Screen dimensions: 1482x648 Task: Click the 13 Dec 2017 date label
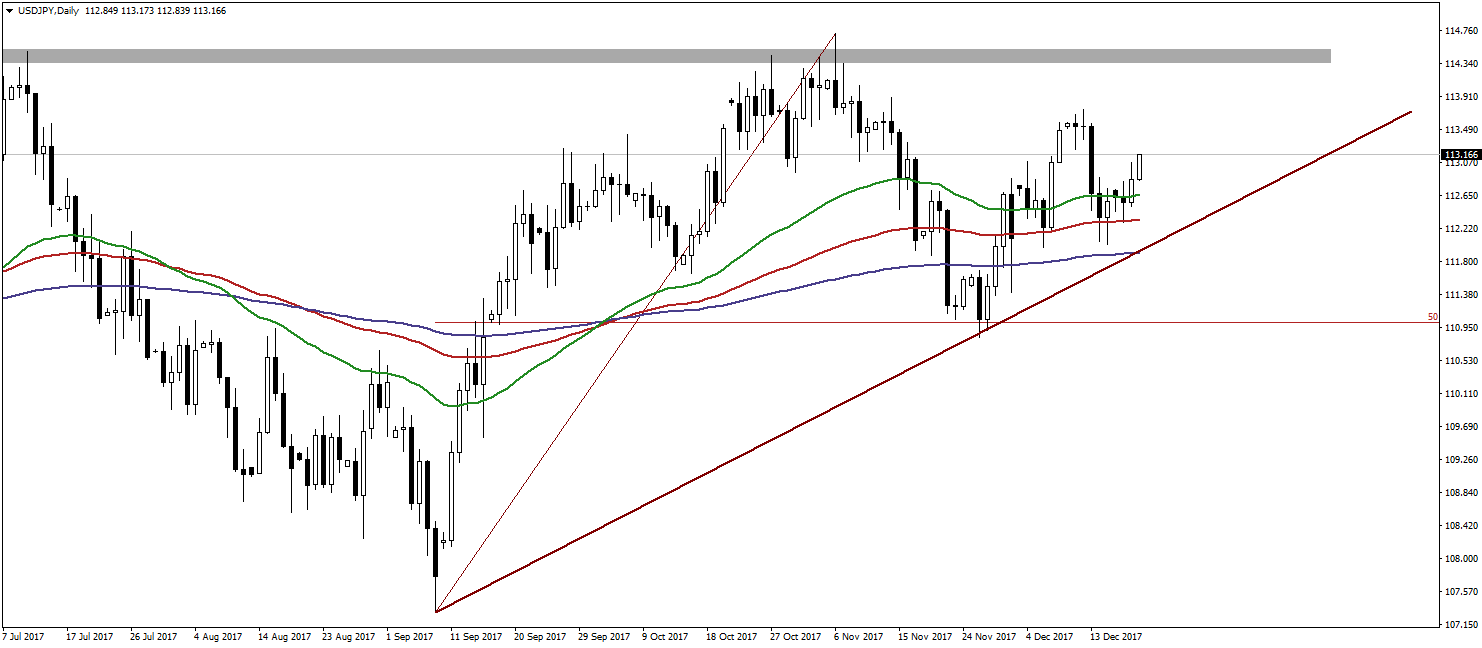(1116, 637)
